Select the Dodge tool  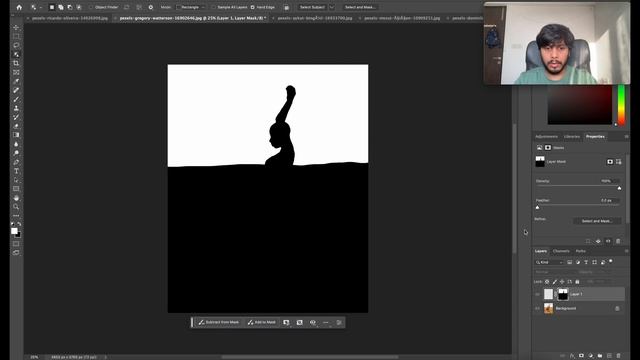tap(16, 153)
